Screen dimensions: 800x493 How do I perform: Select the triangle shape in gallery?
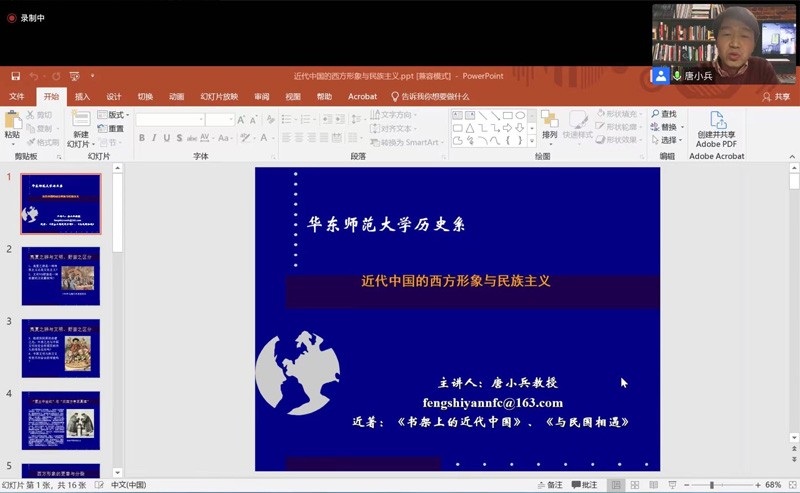pos(470,128)
